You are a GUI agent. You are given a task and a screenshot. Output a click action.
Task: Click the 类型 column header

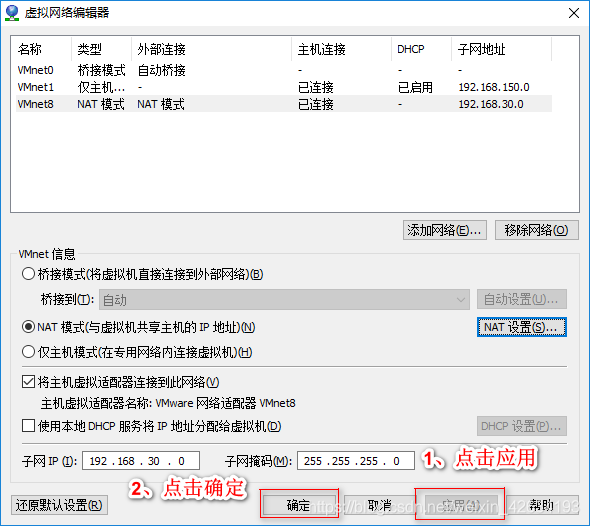pos(102,49)
